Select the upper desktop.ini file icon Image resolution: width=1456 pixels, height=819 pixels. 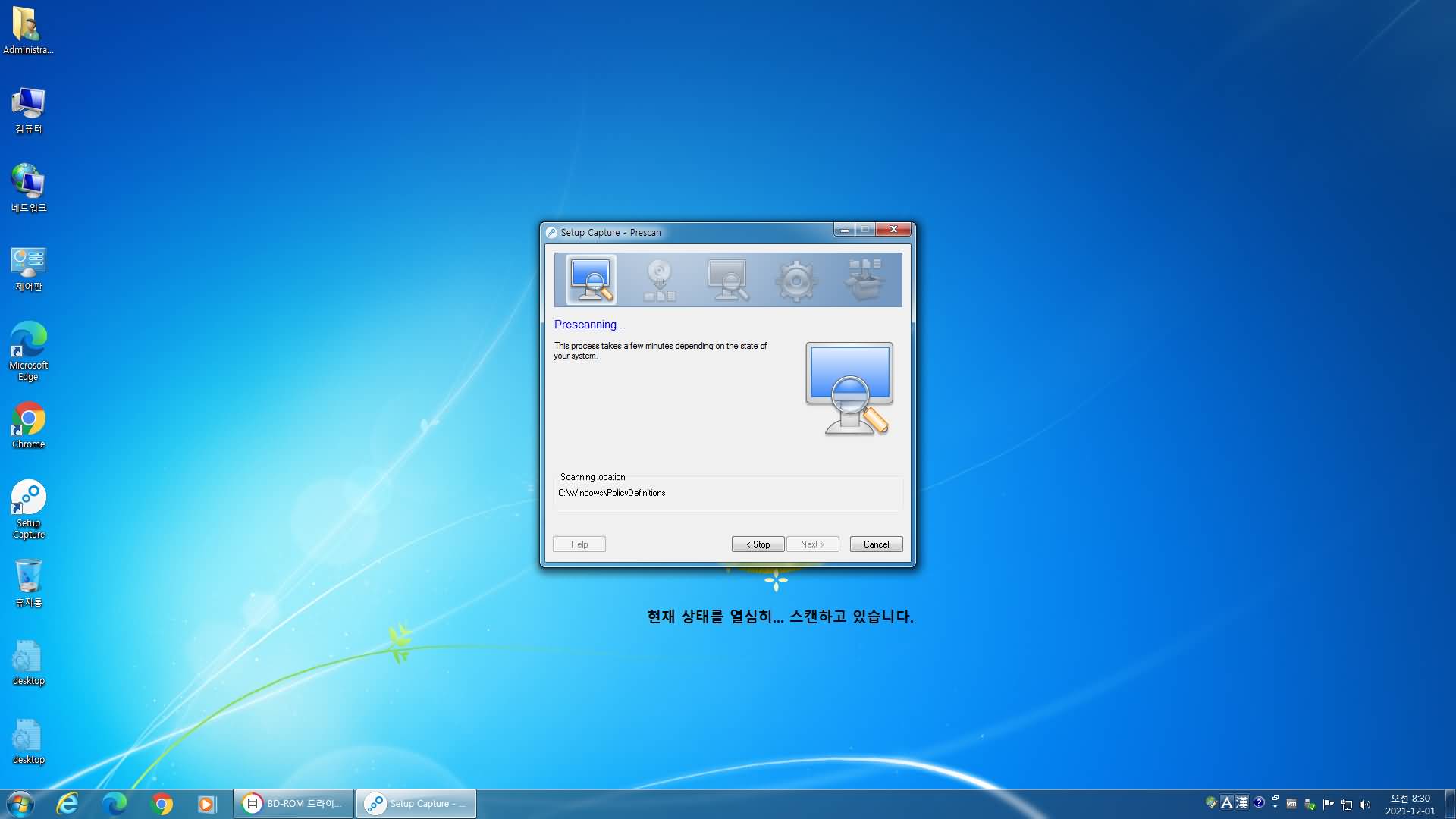point(28,663)
